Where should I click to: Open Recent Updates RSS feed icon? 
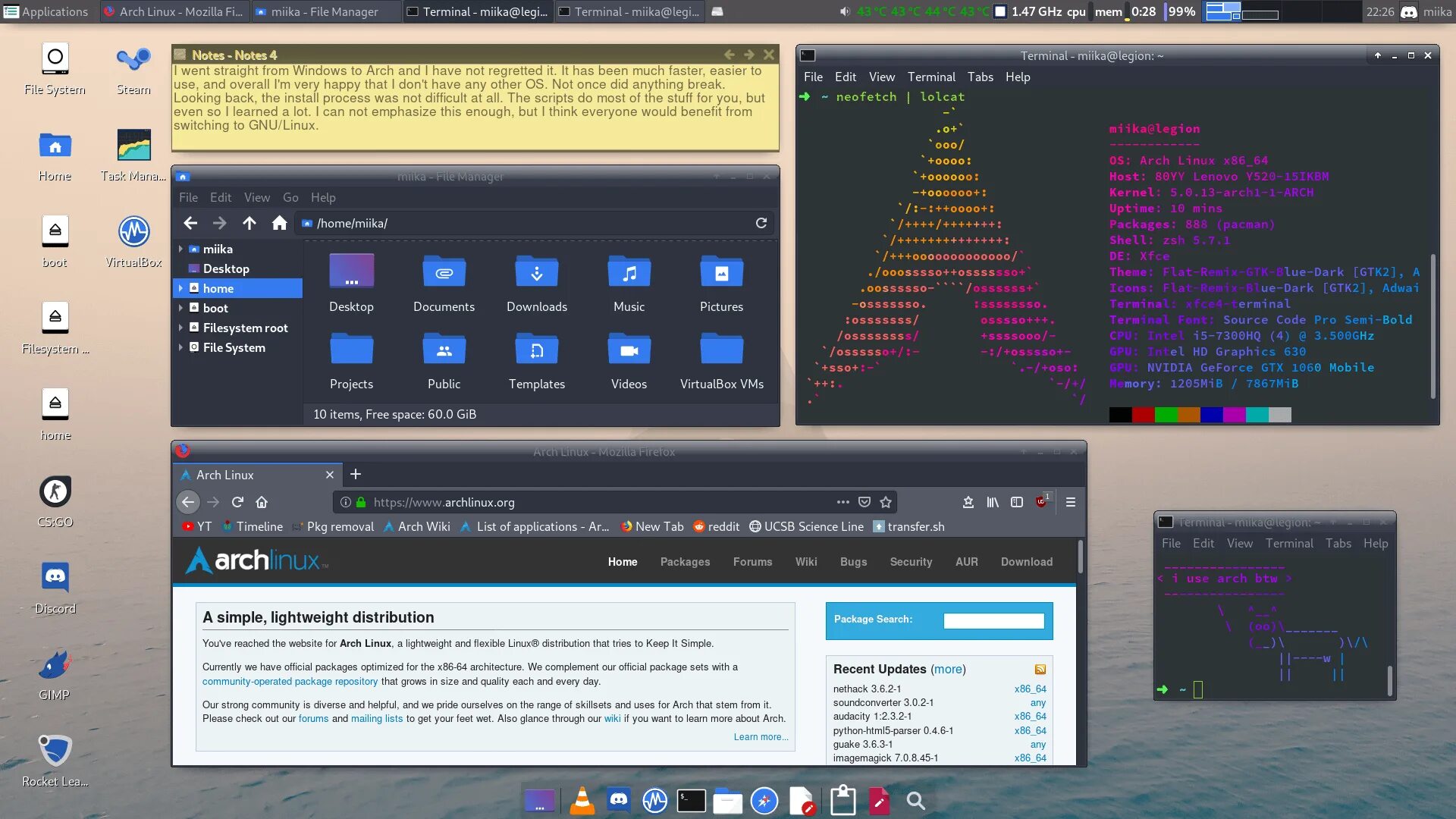(x=1040, y=669)
